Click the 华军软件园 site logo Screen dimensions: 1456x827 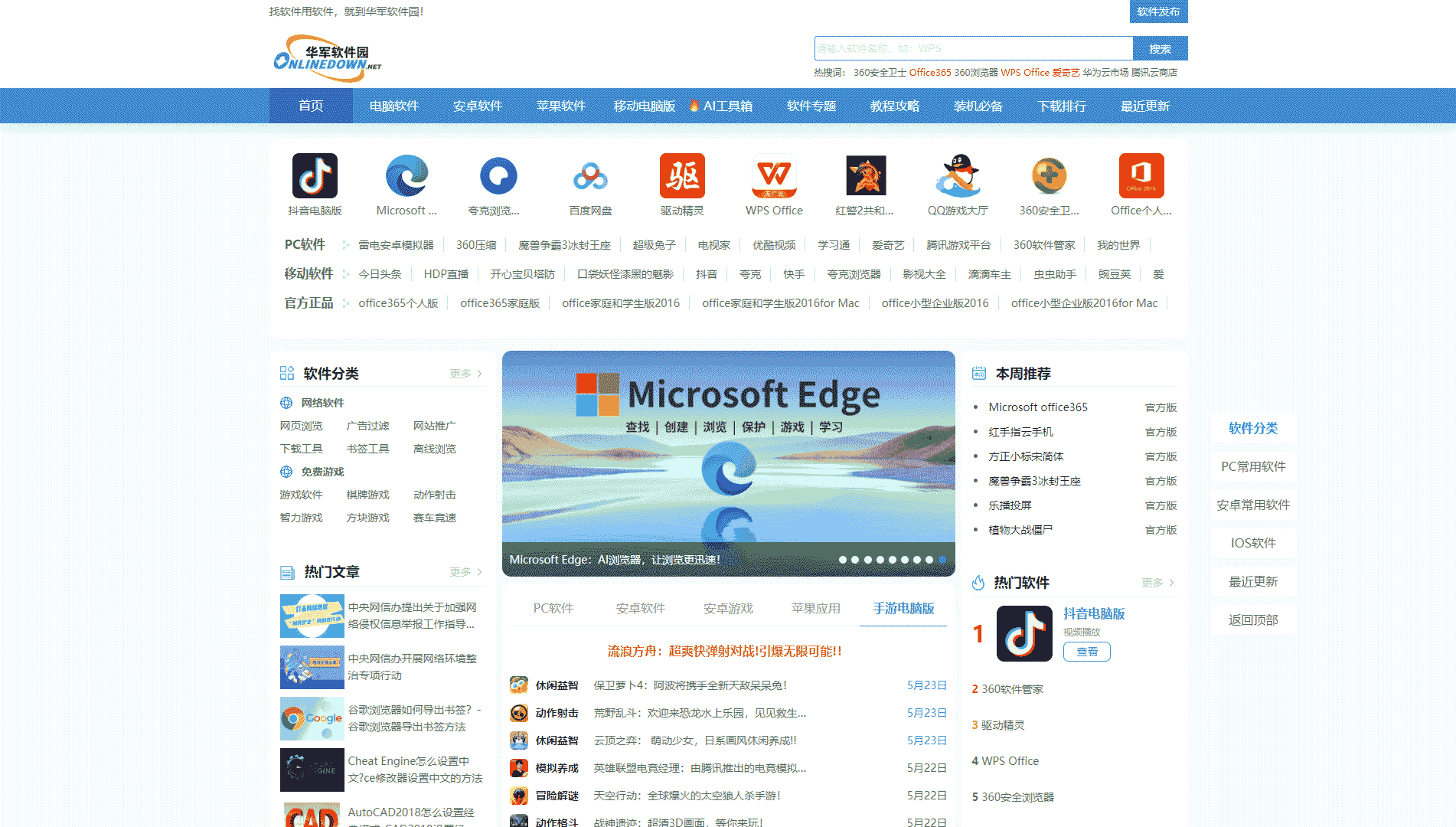tap(327, 58)
